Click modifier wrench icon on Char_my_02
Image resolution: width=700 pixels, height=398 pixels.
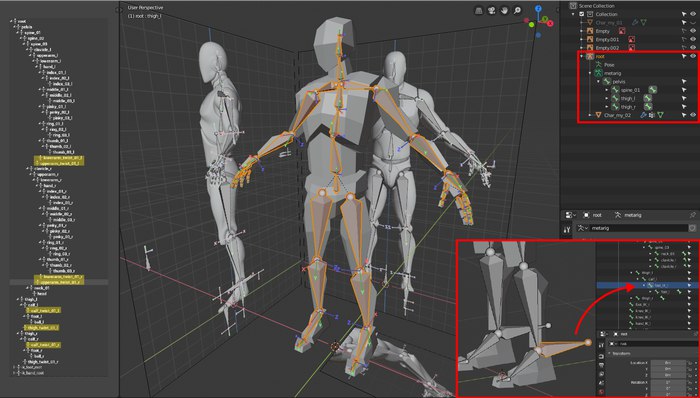coord(643,115)
